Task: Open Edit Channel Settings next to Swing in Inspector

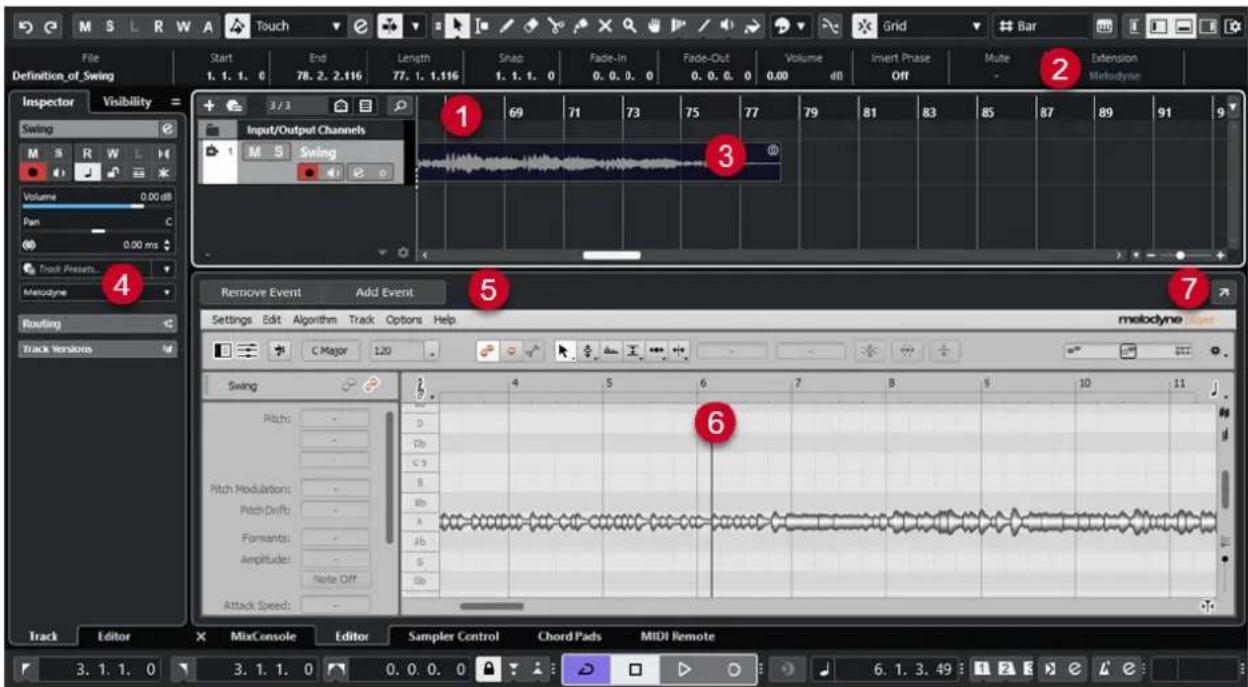Action: (166, 130)
